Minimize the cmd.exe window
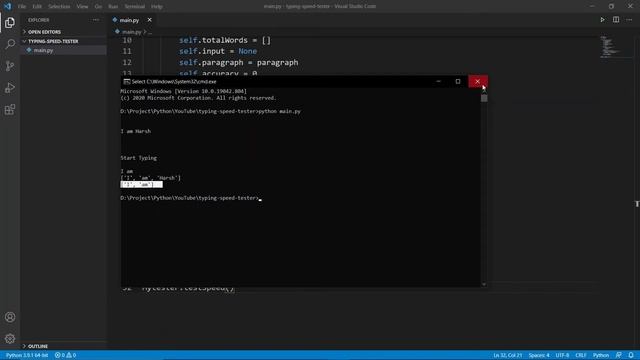Screen dimensions: 640x360 coord(438,82)
